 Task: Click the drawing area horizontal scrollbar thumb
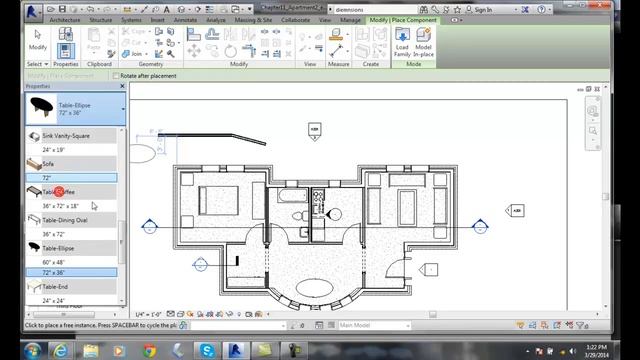(433, 314)
